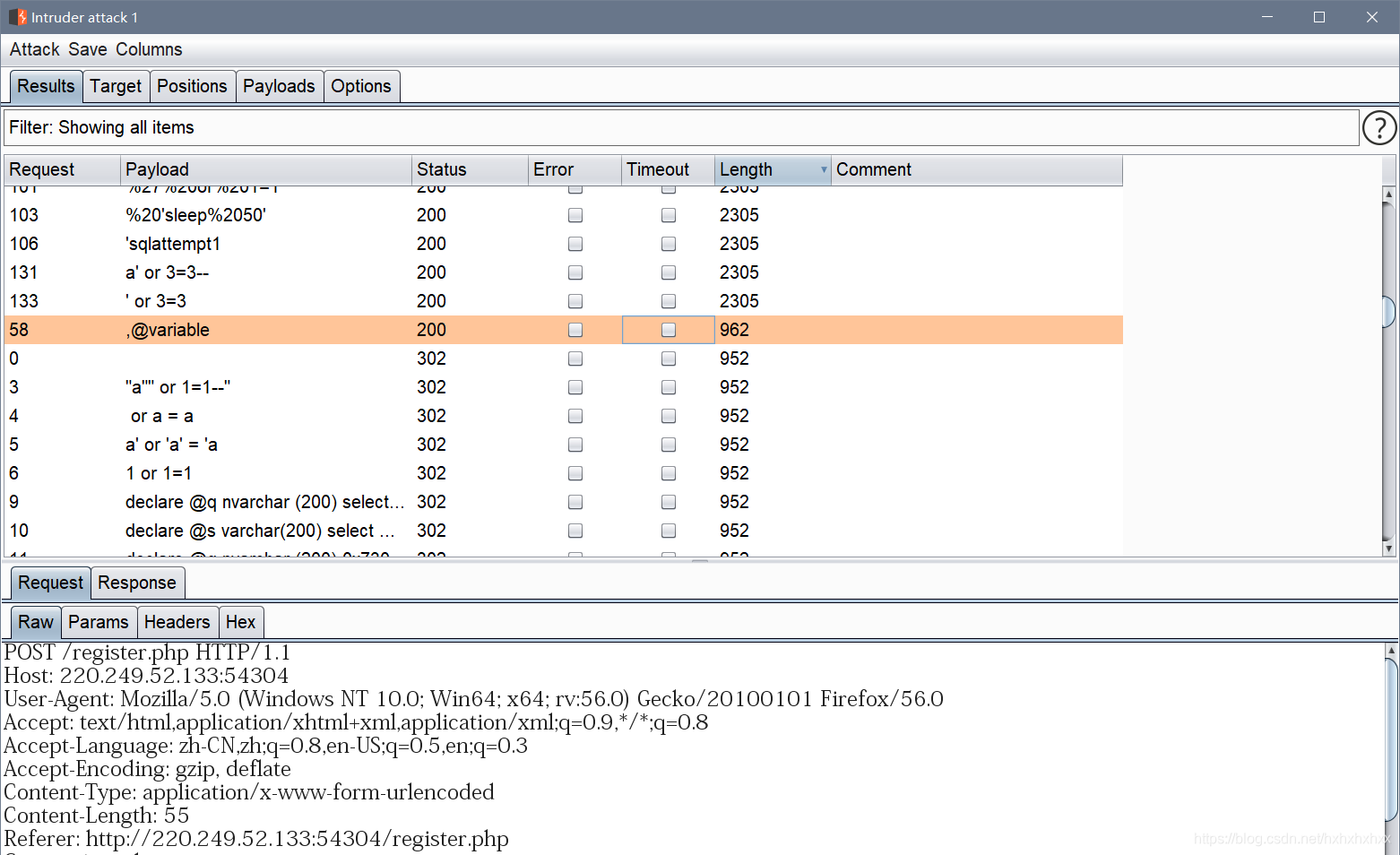Click the Host header line in raw request

[x=146, y=676]
